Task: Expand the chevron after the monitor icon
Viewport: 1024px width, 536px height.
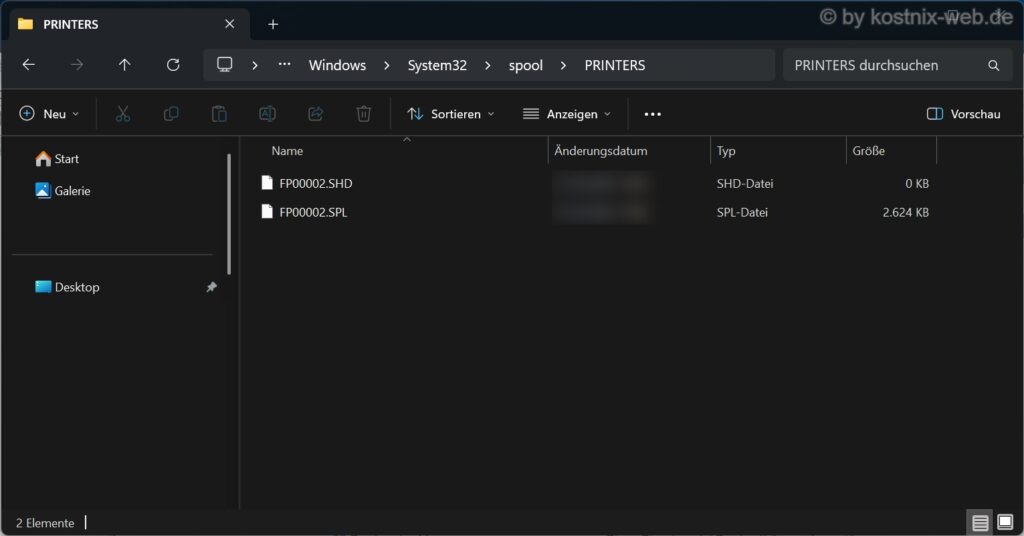Action: click(x=255, y=65)
